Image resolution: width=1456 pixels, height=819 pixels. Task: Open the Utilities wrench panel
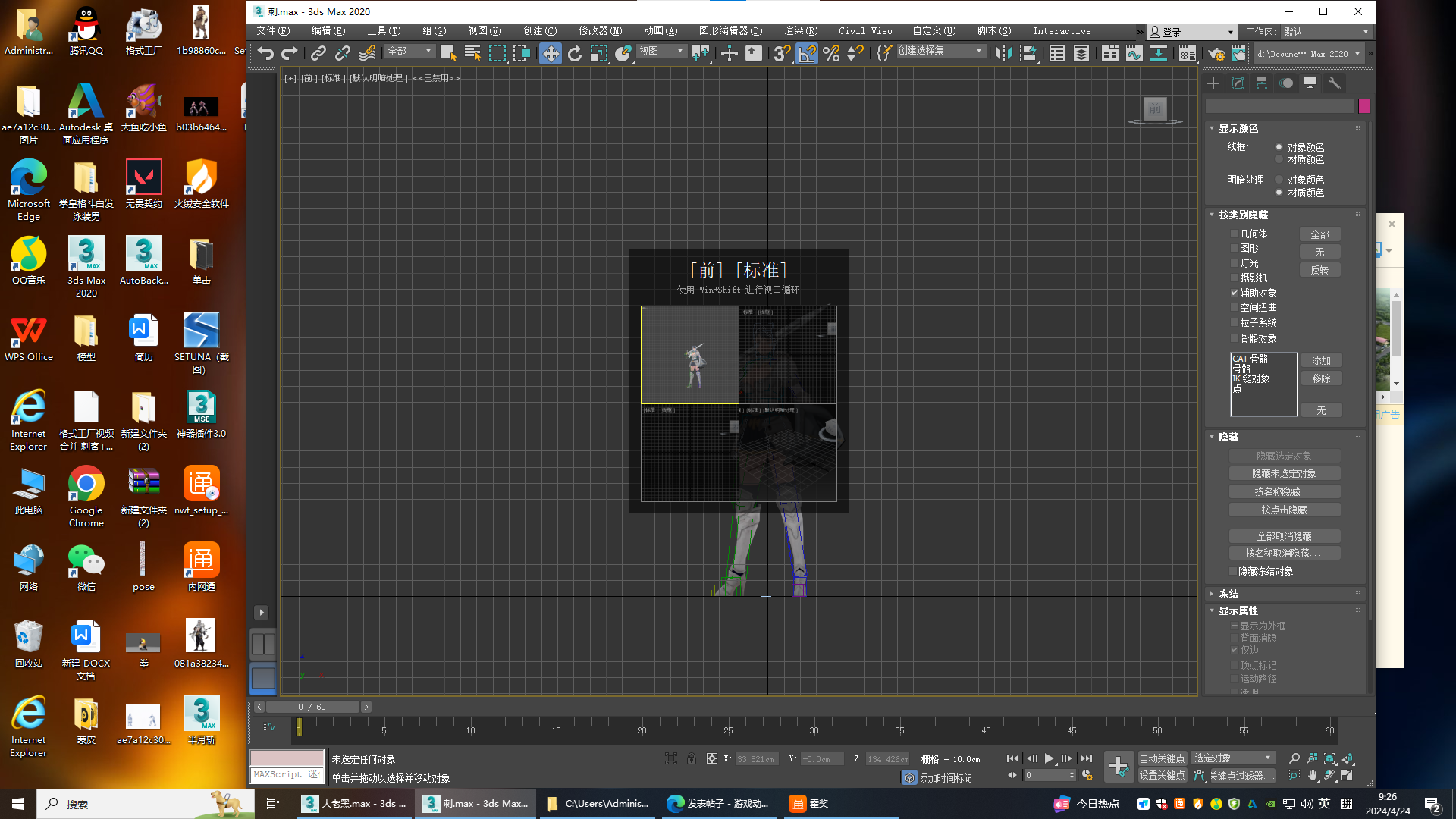point(1335,83)
